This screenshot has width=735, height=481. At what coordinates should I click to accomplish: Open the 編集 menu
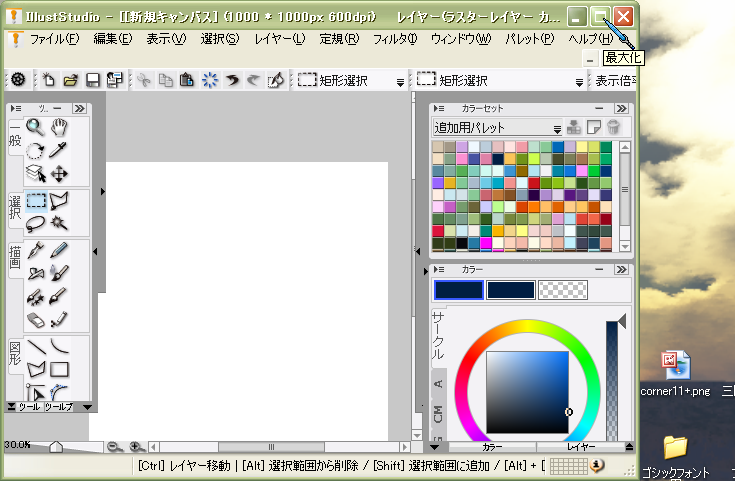pos(112,39)
